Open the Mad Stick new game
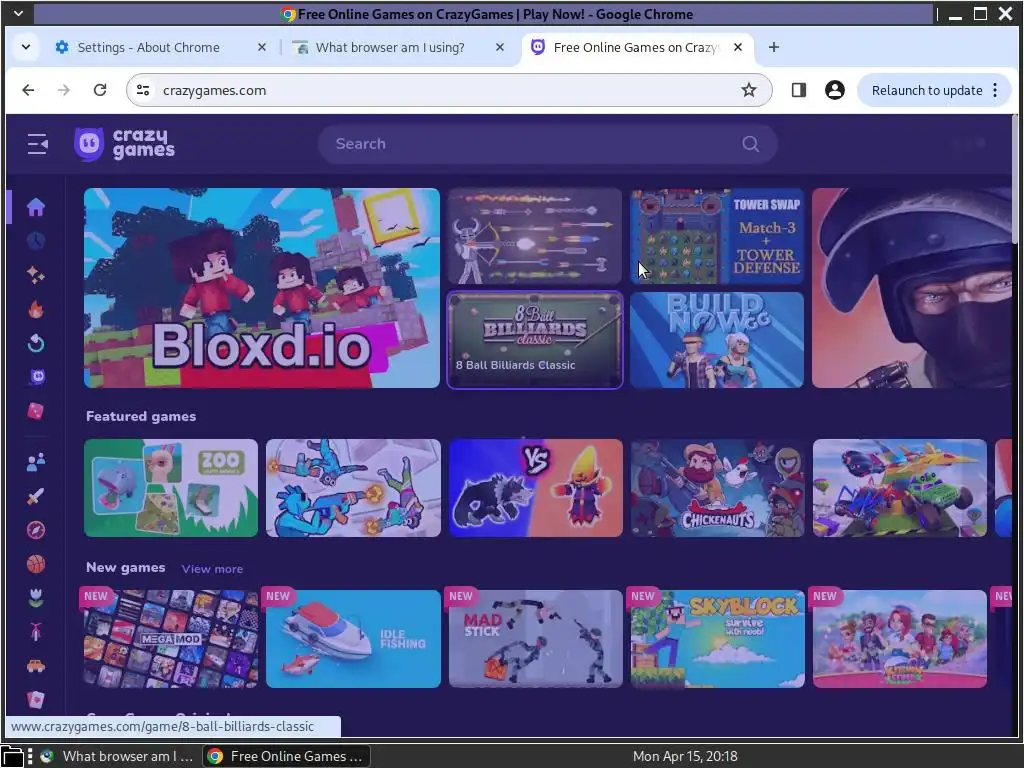 click(536, 639)
